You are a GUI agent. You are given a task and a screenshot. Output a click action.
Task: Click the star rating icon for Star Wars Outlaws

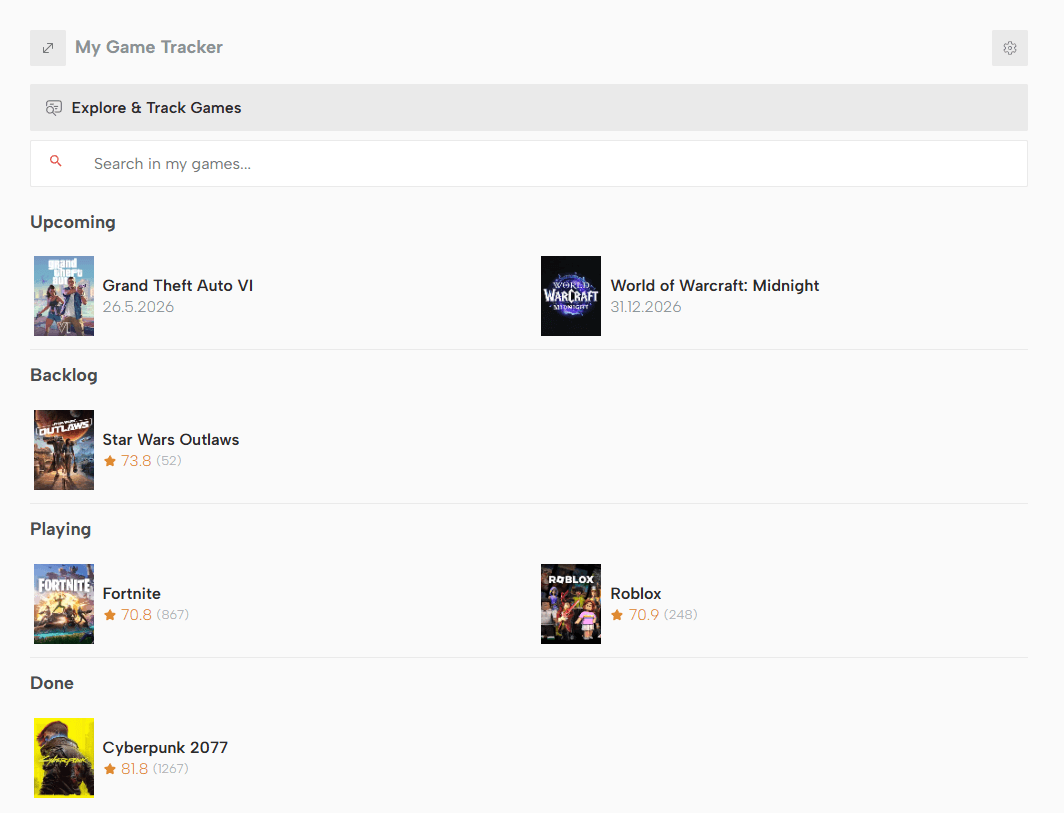coord(110,461)
